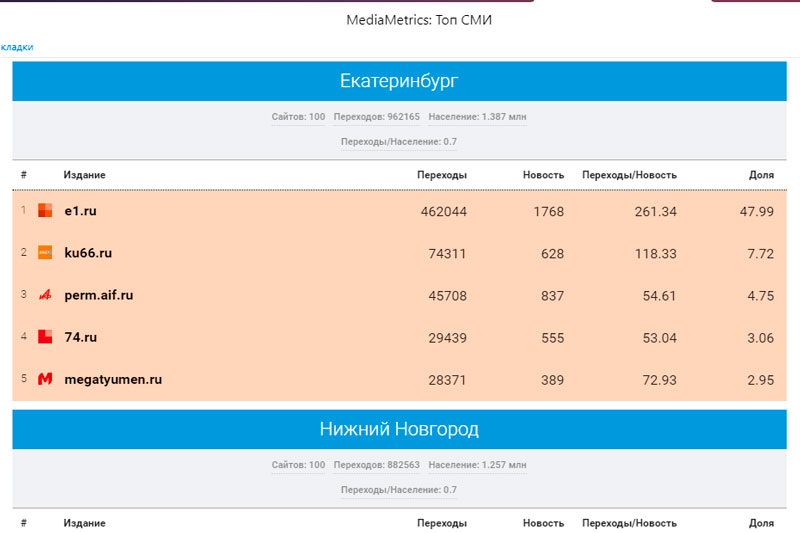This screenshot has width=800, height=533.
Task: Click the 'MediaMetrics: Топ СМИ' page title
Action: pyautogui.click(x=419, y=20)
